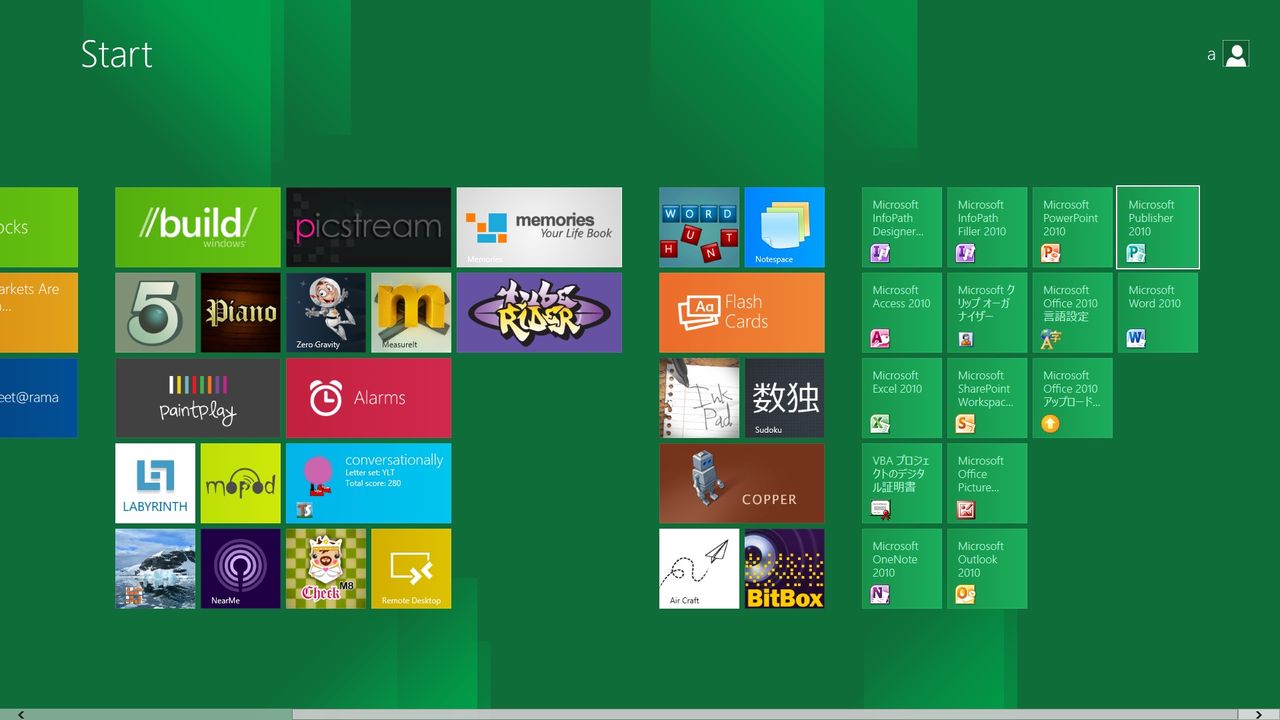Select the Microsoft Publisher 2010 tile

pyautogui.click(x=1158, y=227)
